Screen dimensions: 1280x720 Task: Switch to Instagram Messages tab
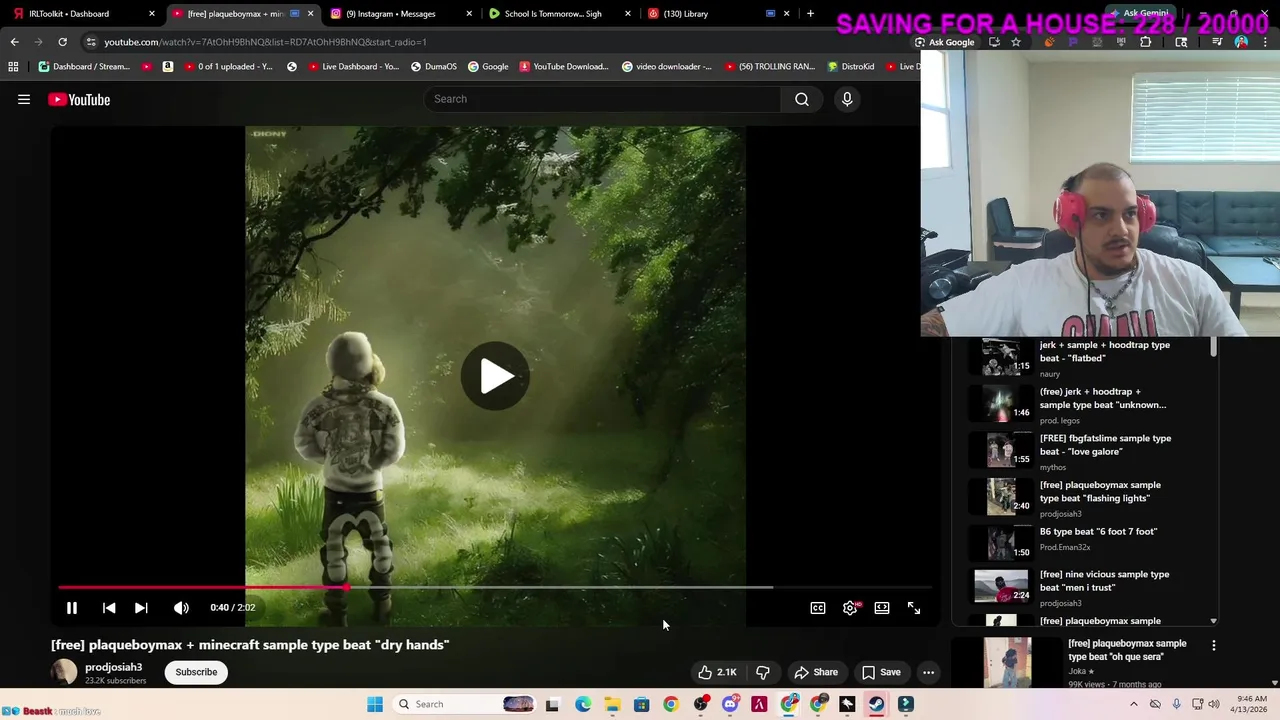pos(400,14)
